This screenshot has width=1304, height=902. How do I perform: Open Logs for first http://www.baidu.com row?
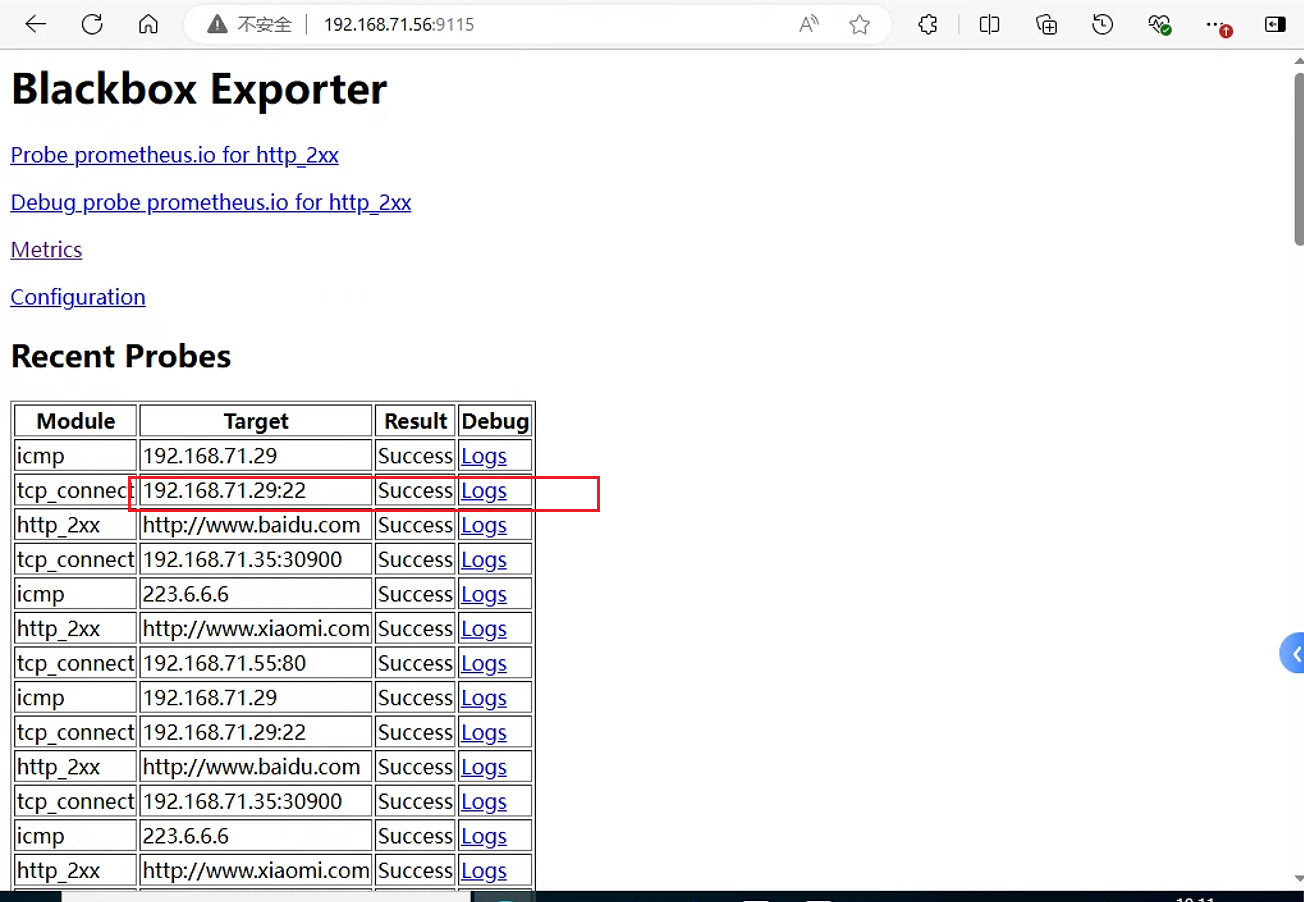(484, 525)
